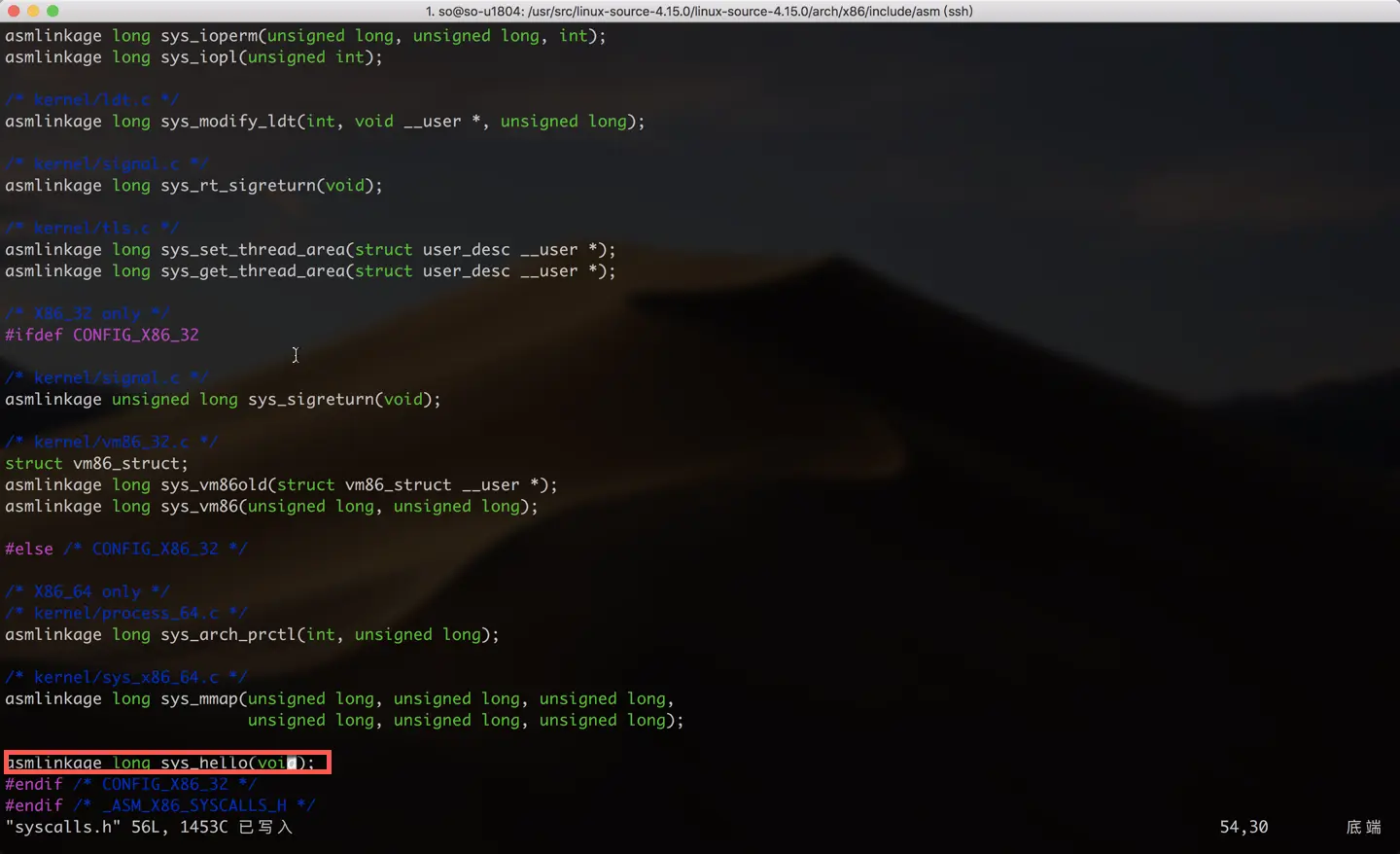Click the sys_vm86(unsigned long declaration line

tap(271, 507)
